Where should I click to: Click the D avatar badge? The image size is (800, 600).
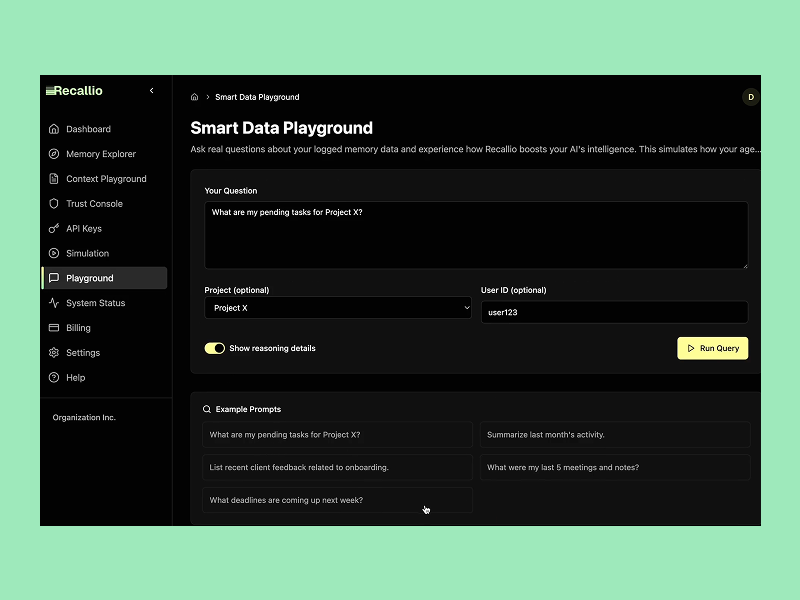coord(750,97)
